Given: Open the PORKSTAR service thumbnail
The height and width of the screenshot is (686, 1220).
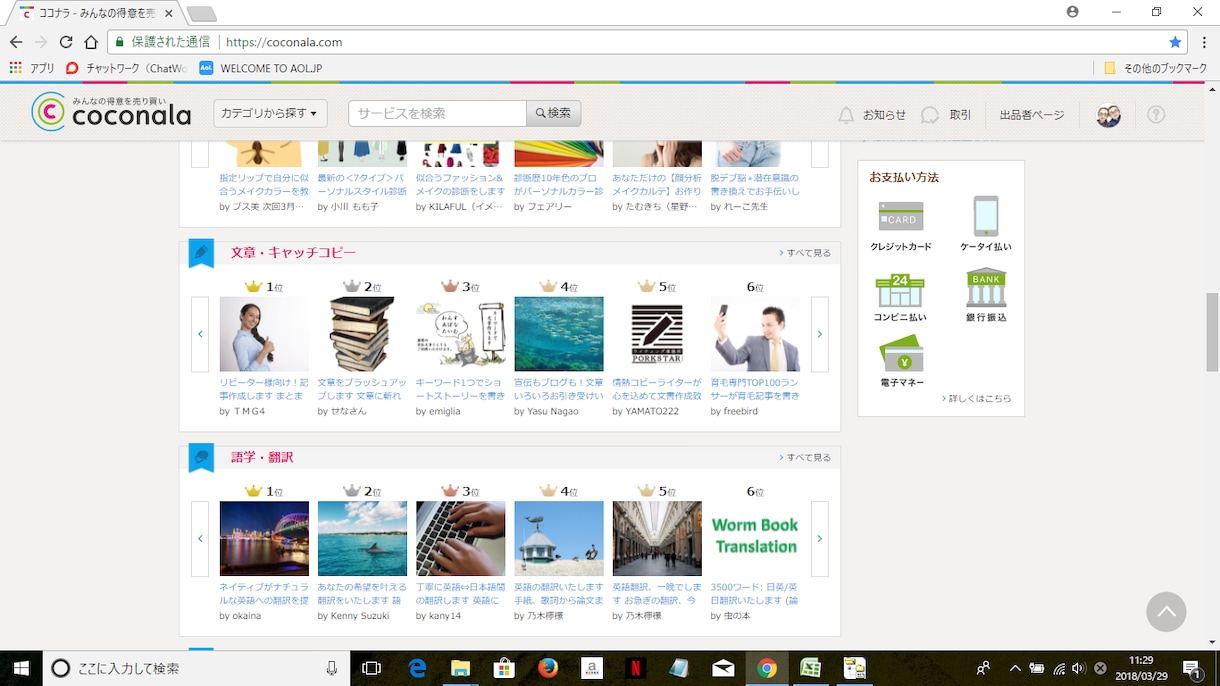Looking at the screenshot, I should 657,334.
